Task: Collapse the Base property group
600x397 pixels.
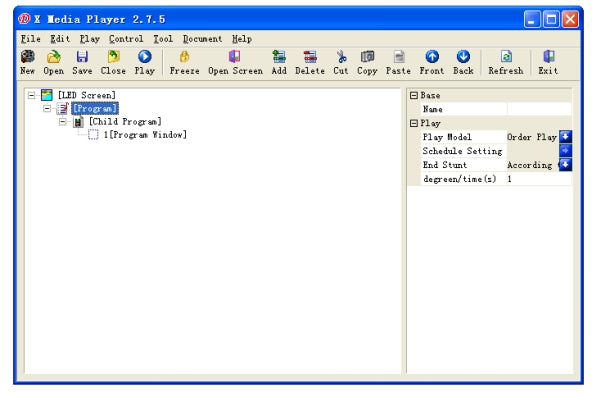Action: (414, 95)
